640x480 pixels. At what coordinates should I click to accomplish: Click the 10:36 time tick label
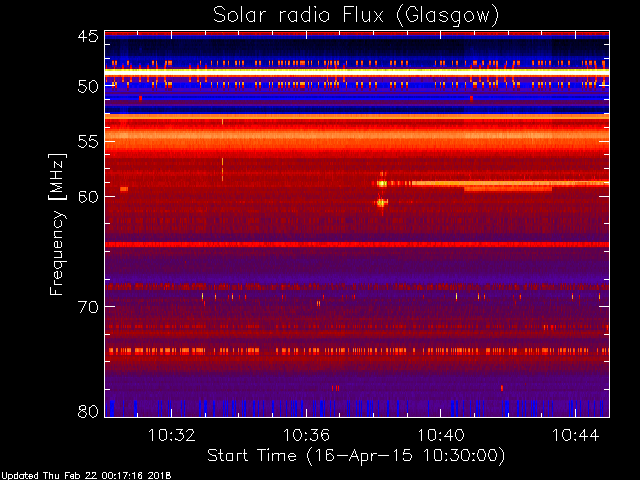click(306, 435)
